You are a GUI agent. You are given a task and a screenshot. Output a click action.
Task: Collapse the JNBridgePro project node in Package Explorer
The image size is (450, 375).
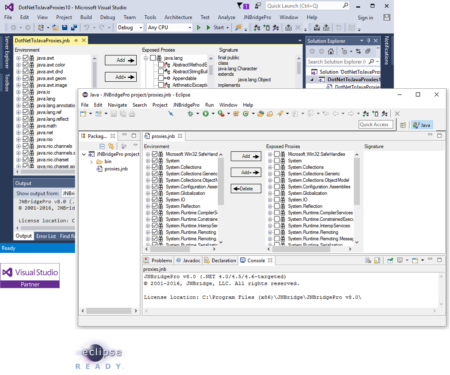point(84,154)
